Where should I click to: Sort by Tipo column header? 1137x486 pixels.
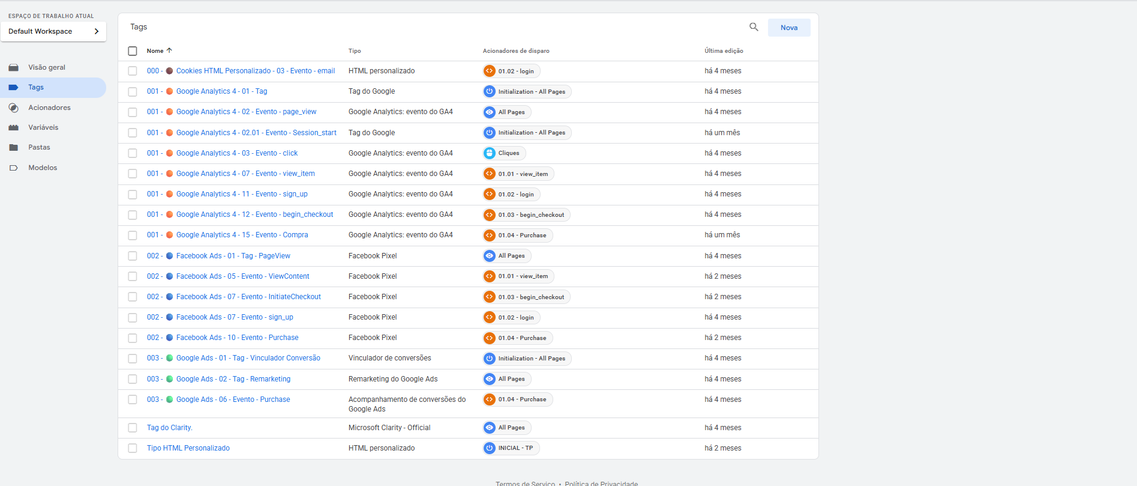(355, 51)
